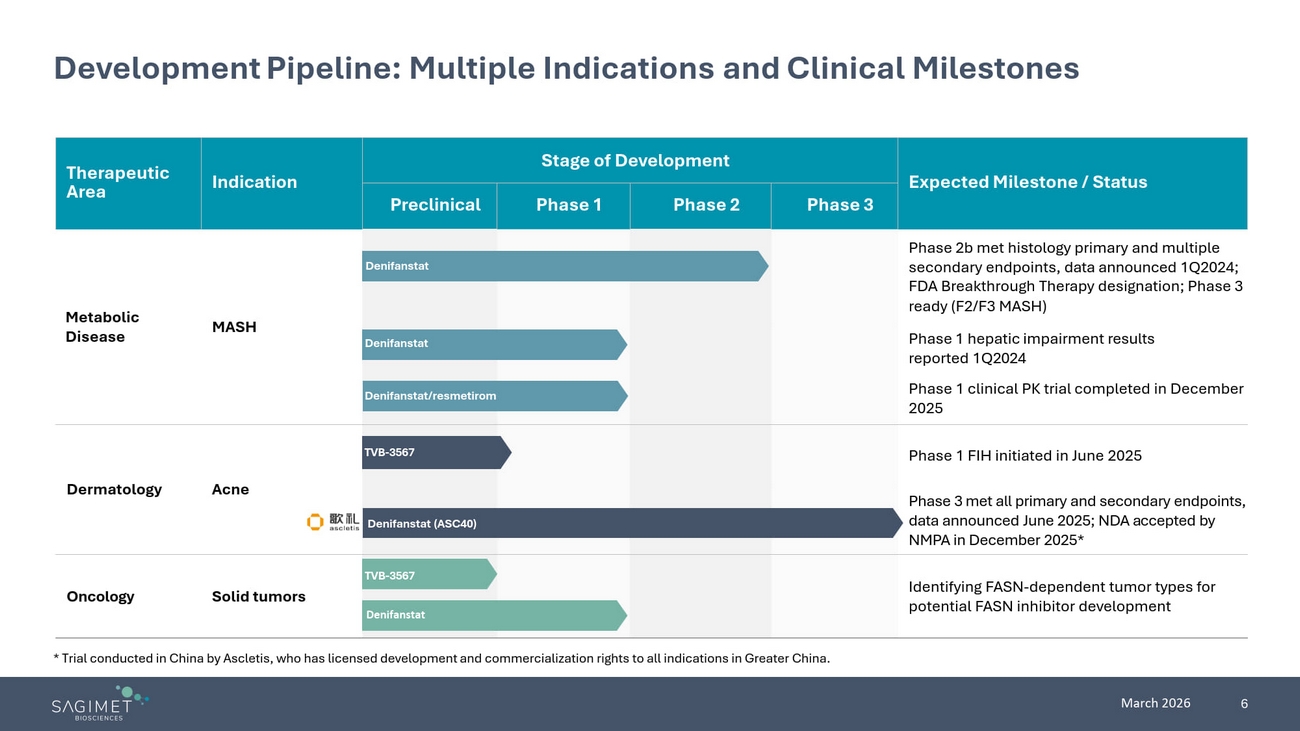
Task: Click the Phase 2 column header
Action: tap(706, 205)
